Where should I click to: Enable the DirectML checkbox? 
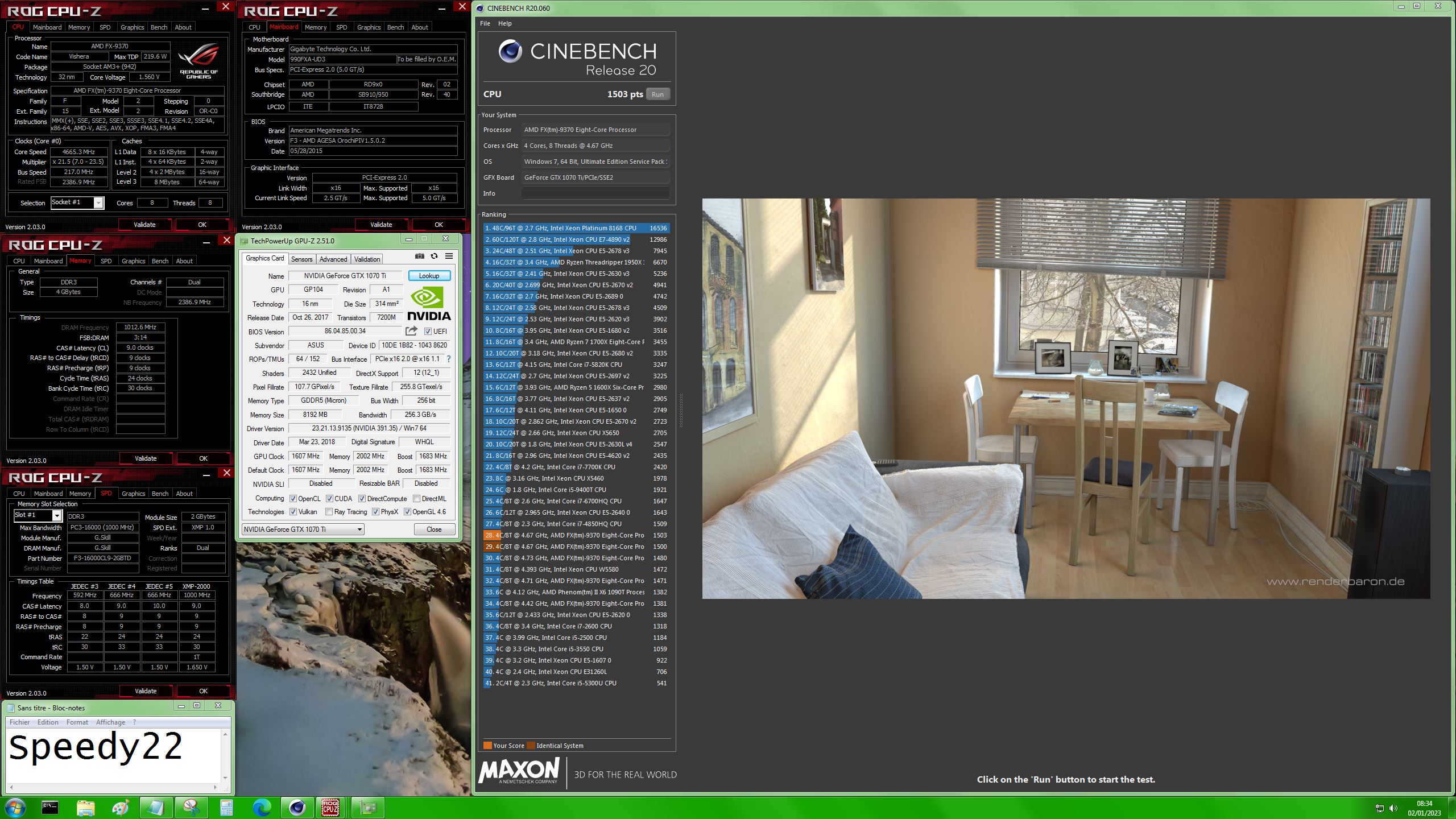[x=416, y=499]
